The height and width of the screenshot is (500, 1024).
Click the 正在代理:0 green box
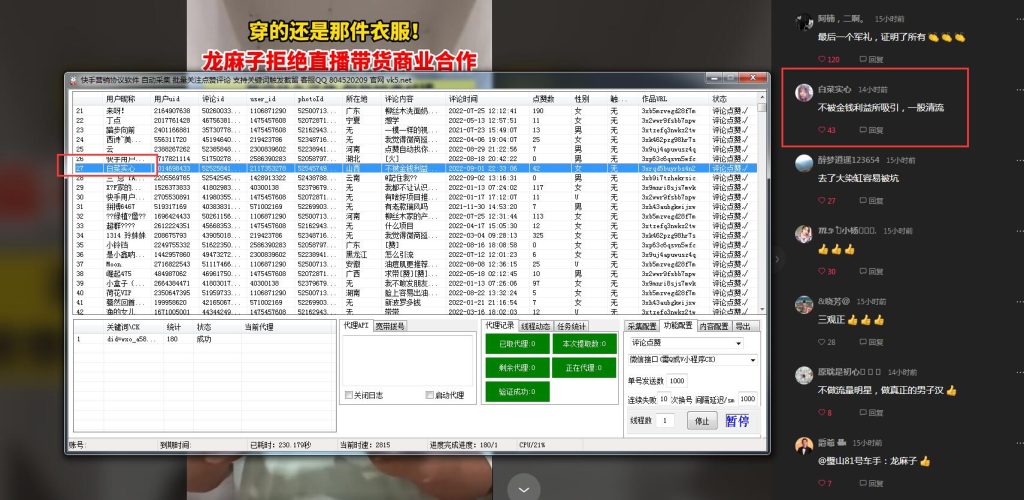click(584, 367)
